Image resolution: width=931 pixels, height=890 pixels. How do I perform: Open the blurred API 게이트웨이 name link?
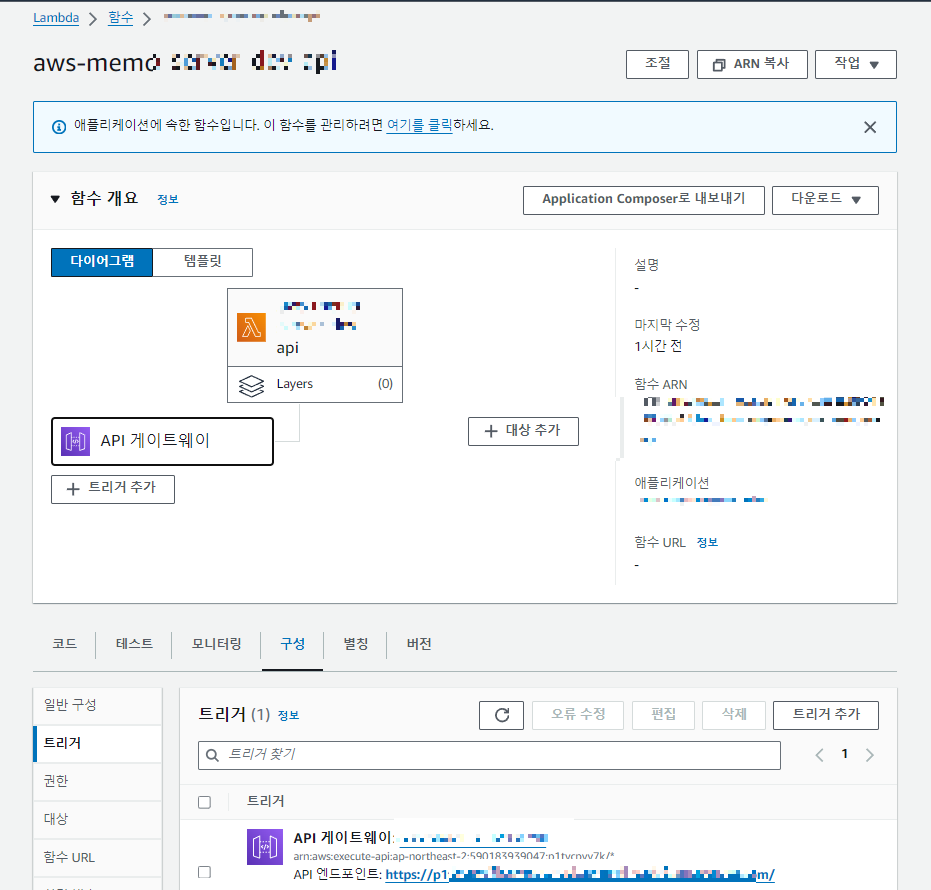click(x=475, y=838)
